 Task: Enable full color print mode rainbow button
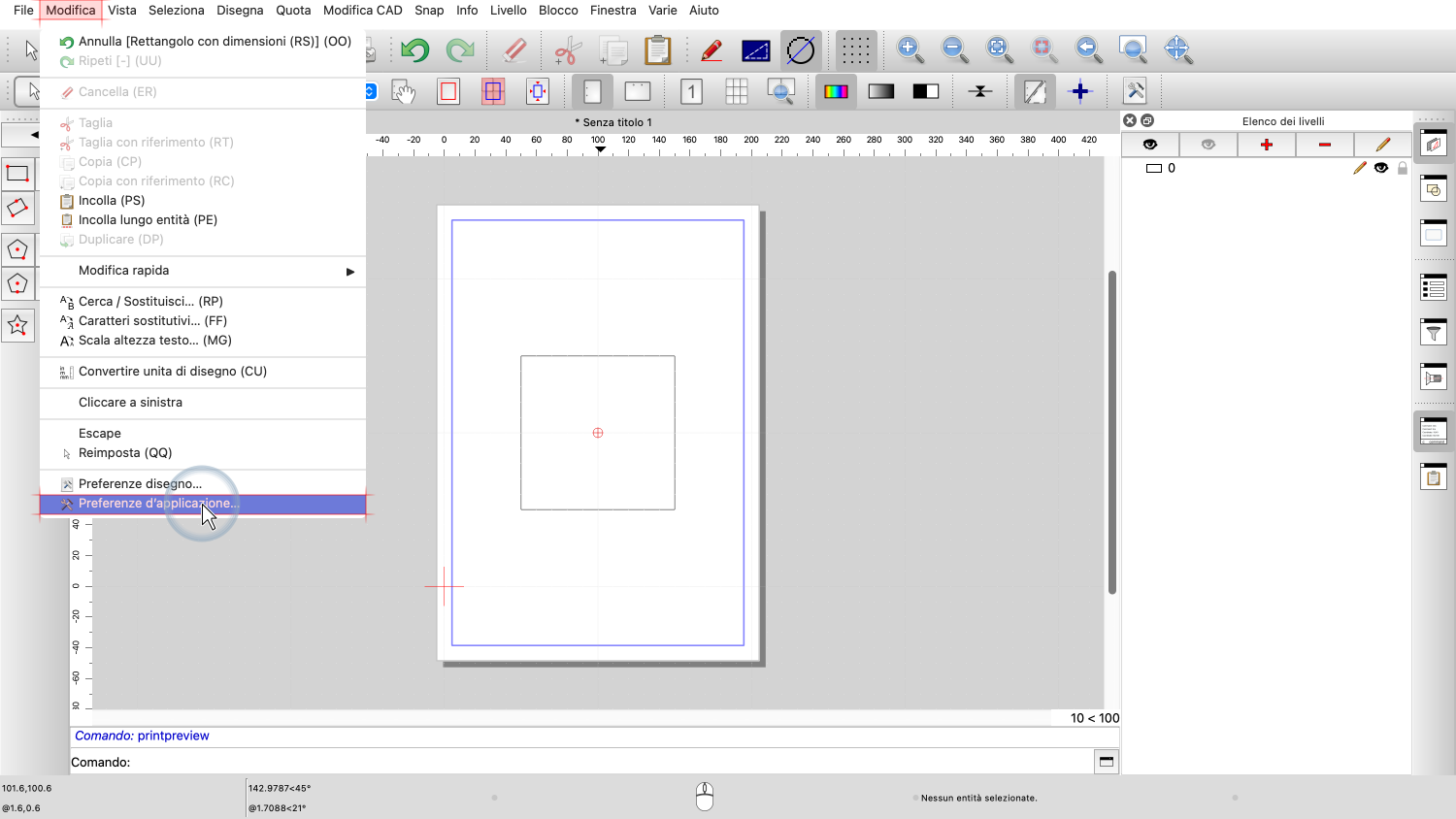(x=836, y=92)
